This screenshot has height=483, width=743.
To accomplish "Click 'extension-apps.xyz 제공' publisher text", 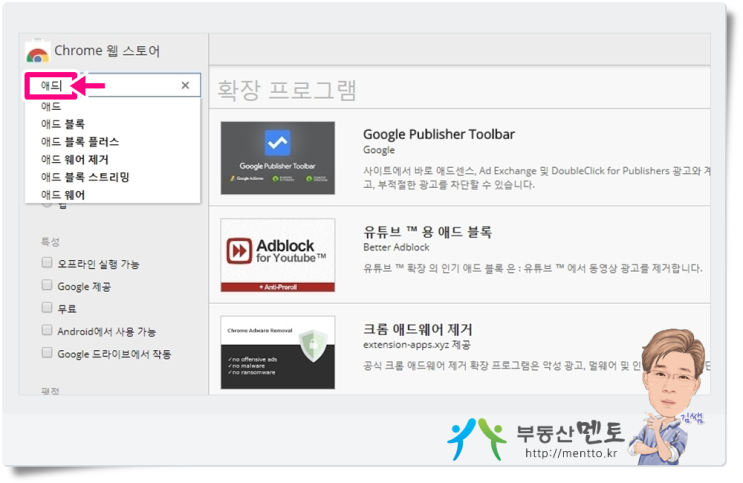I will click(x=417, y=345).
